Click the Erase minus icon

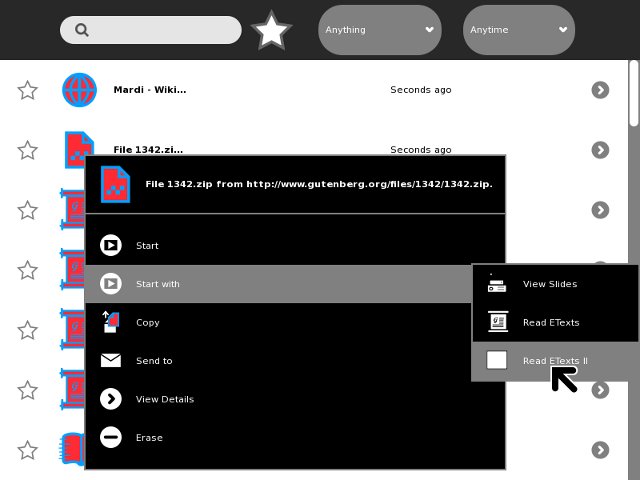point(111,437)
